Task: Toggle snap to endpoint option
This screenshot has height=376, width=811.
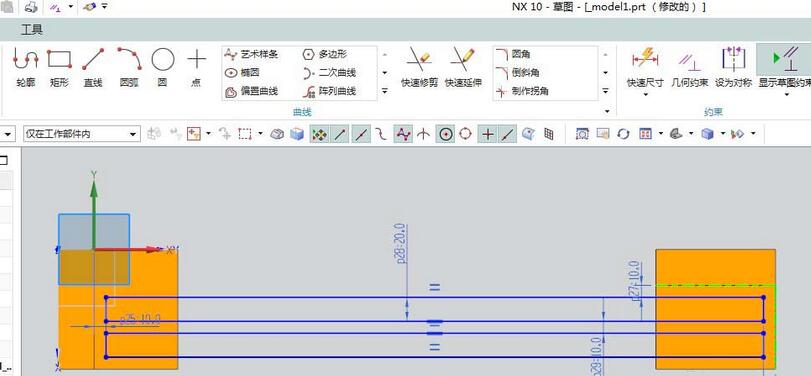Action: [340, 134]
